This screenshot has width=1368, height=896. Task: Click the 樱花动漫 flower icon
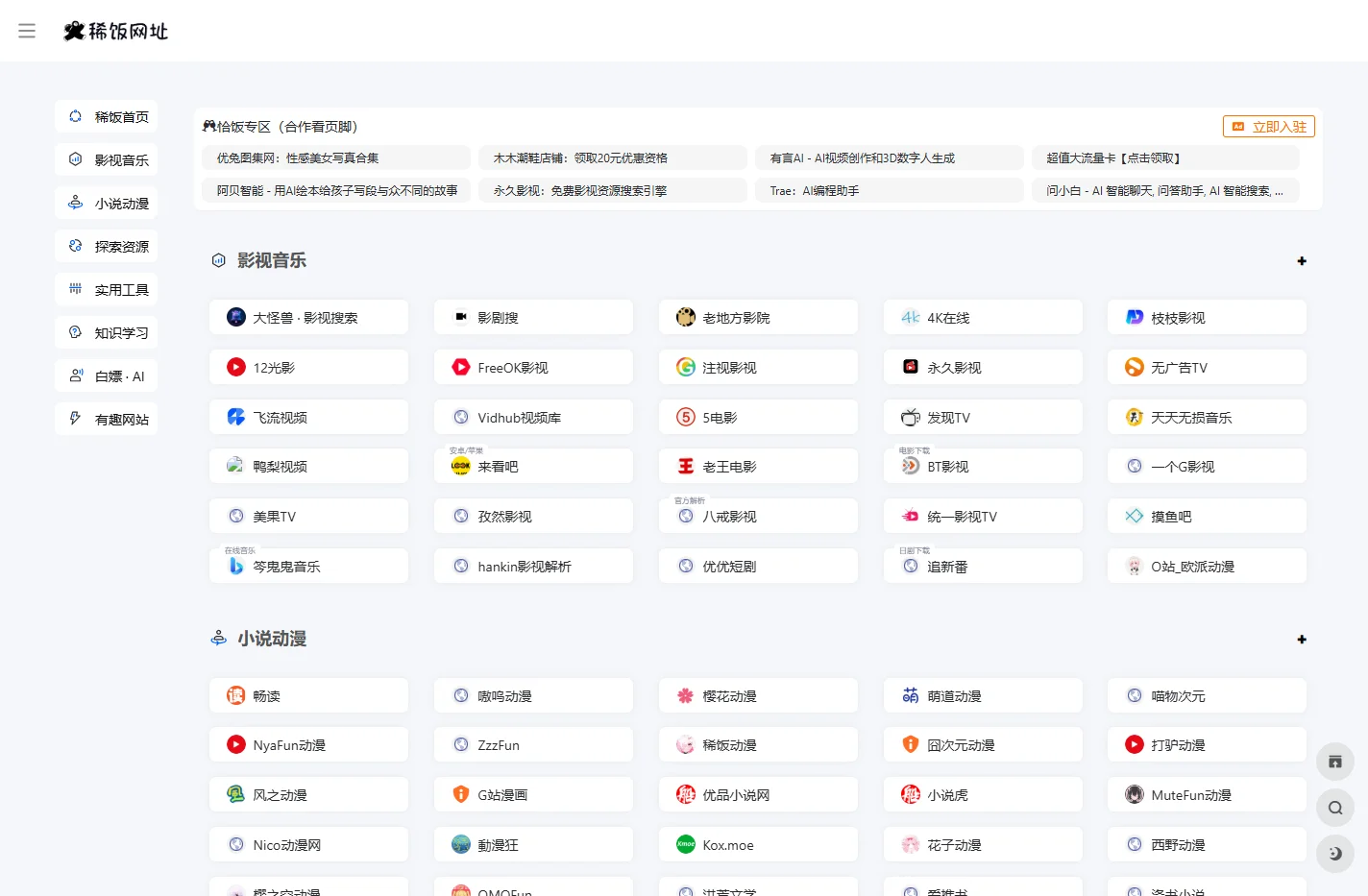[686, 695]
